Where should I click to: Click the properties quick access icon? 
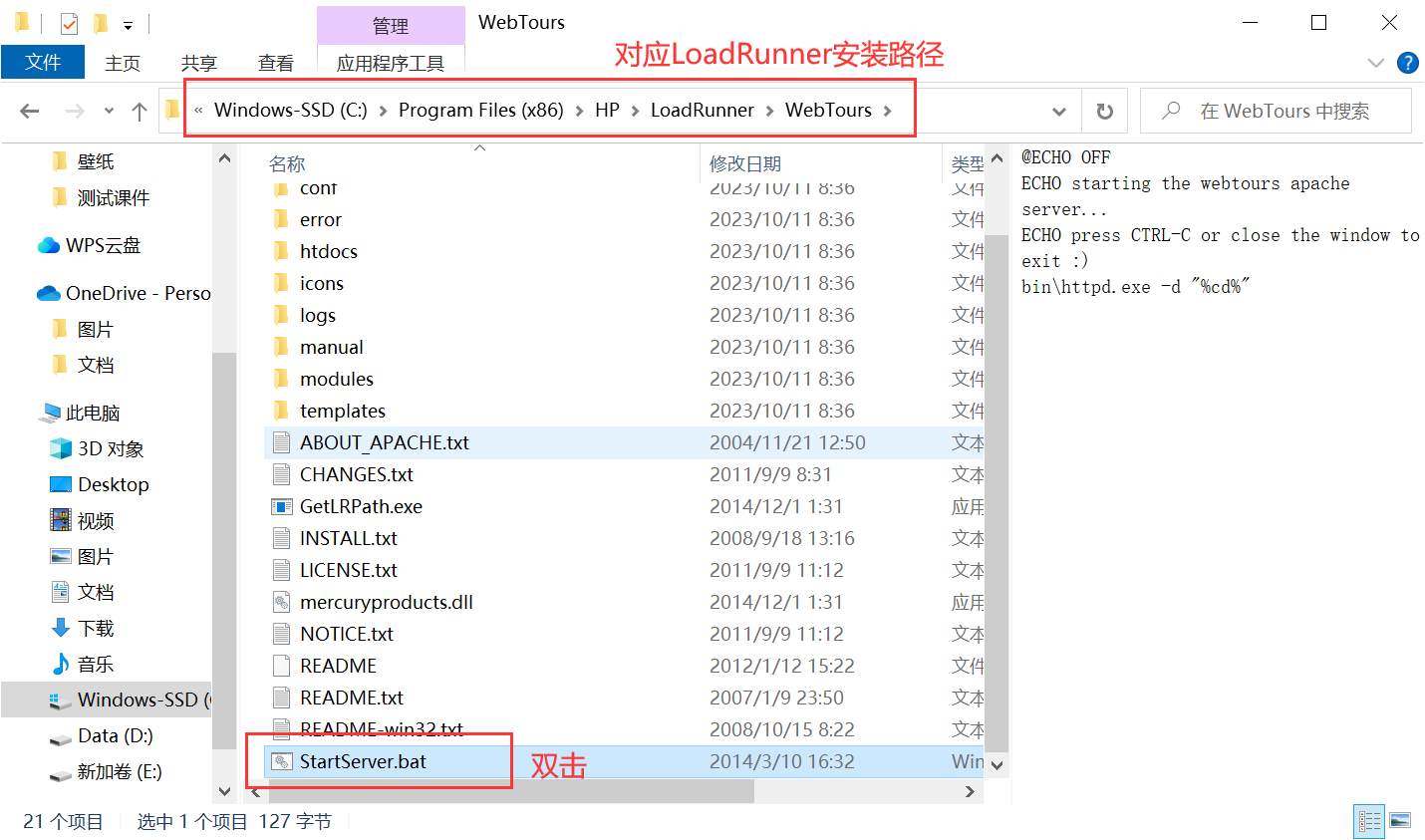click(69, 23)
